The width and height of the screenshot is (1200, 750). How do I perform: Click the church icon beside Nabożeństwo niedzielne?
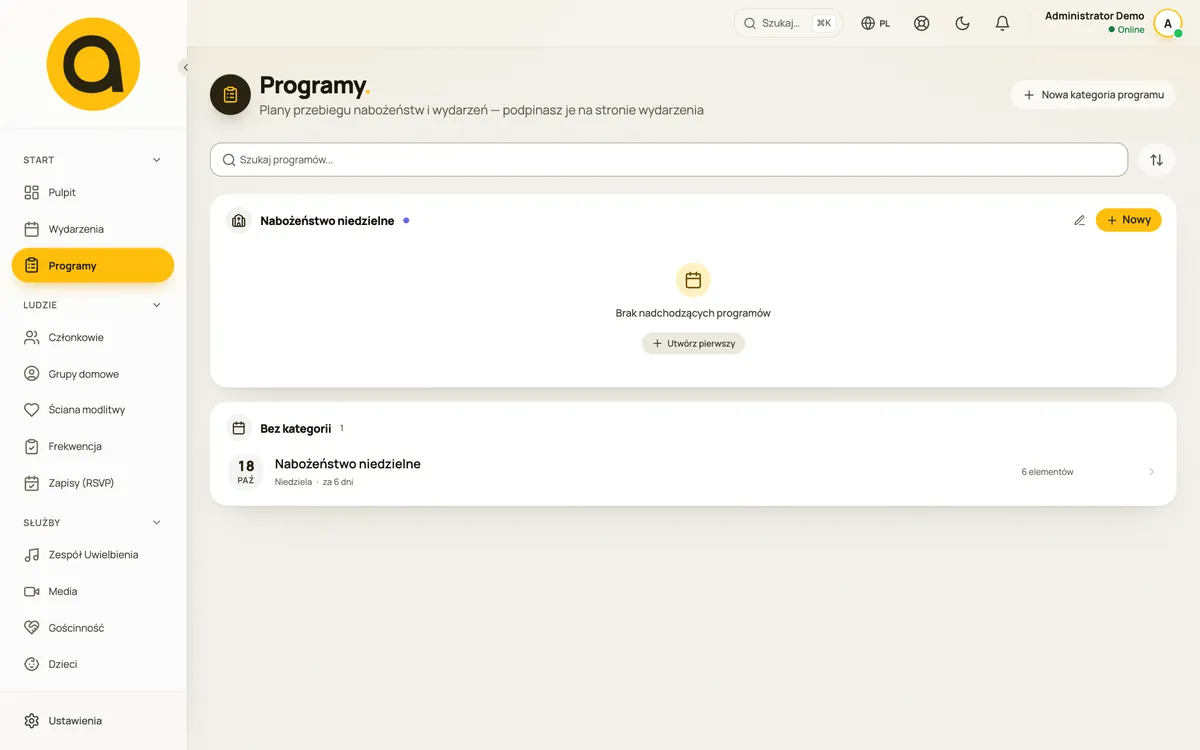(238, 221)
